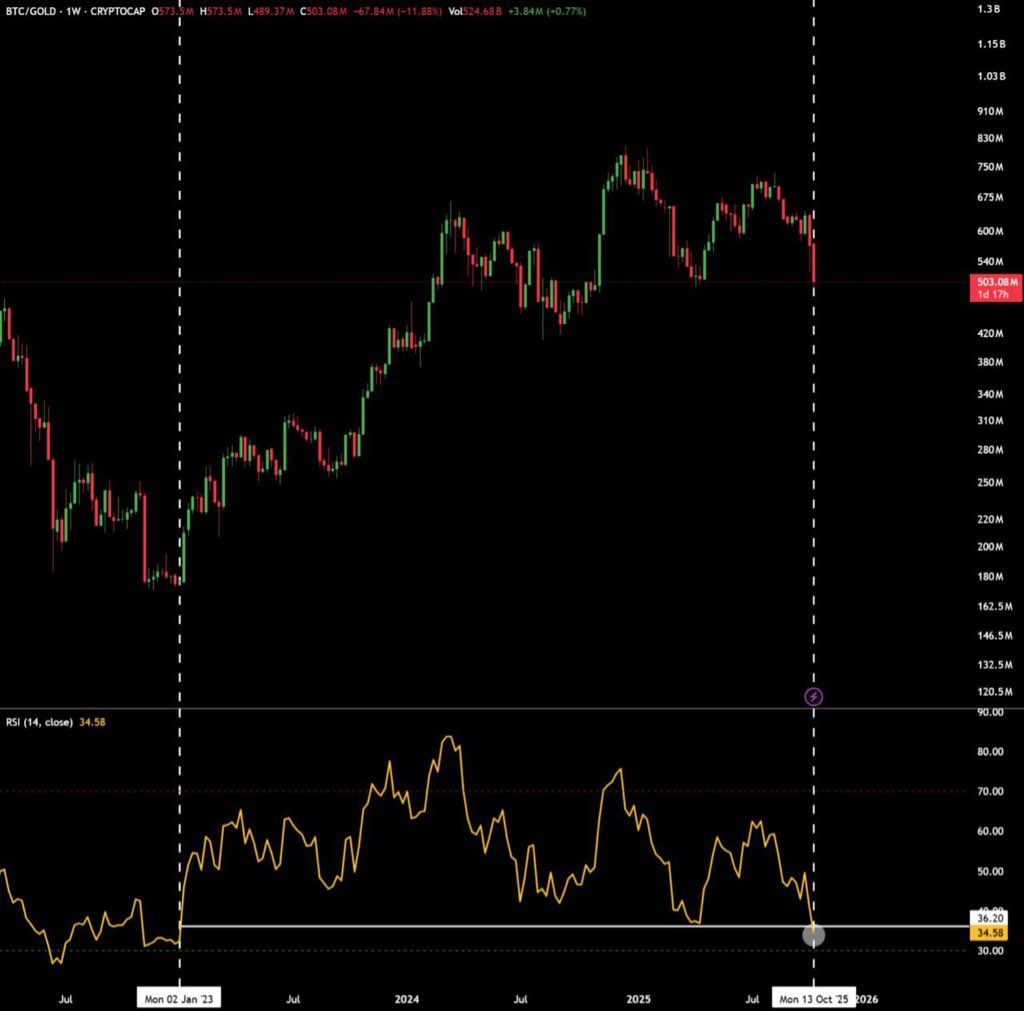
Task: Click the right dashed vertical line on chart
Action: [813, 400]
